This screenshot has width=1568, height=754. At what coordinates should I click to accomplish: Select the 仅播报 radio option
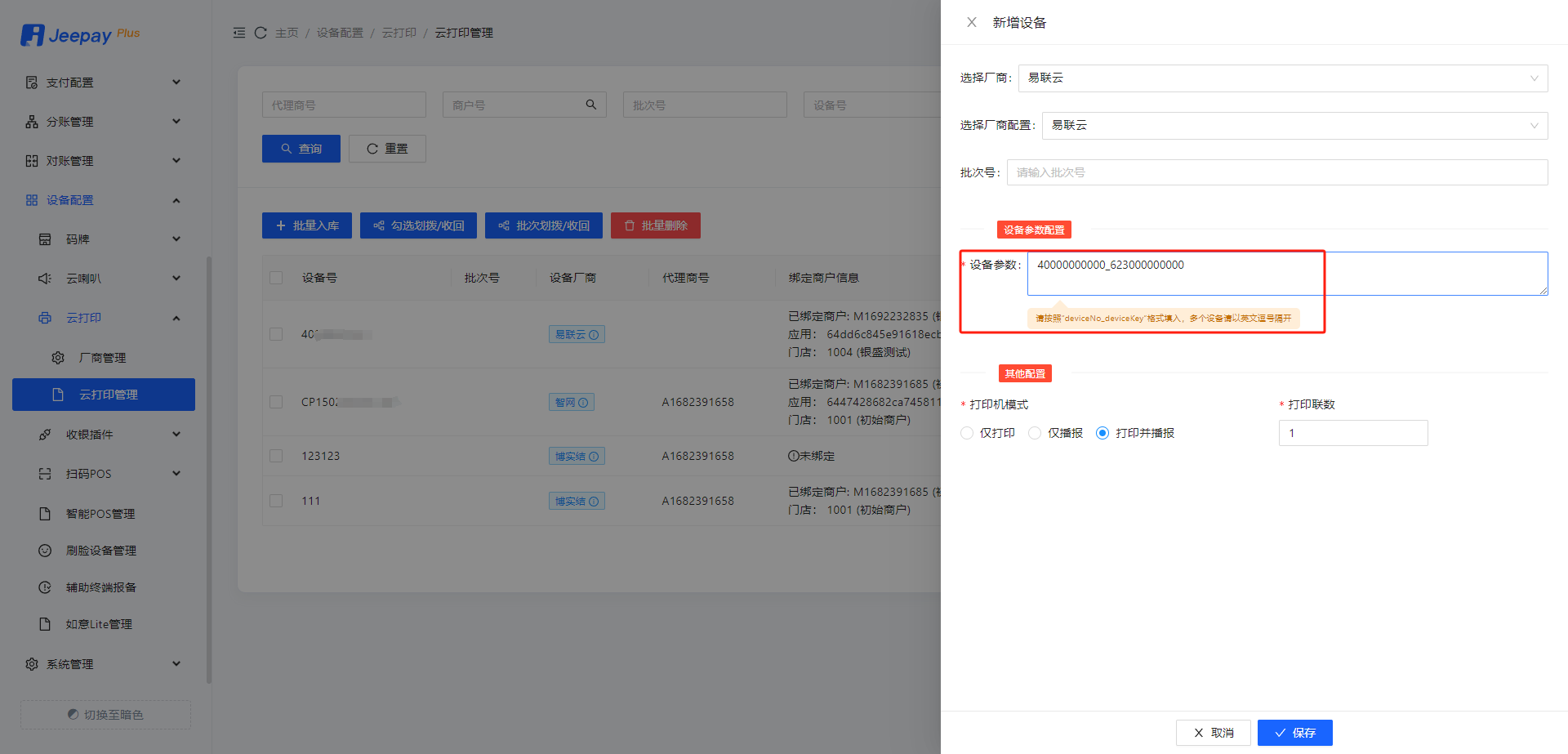pyautogui.click(x=1035, y=433)
